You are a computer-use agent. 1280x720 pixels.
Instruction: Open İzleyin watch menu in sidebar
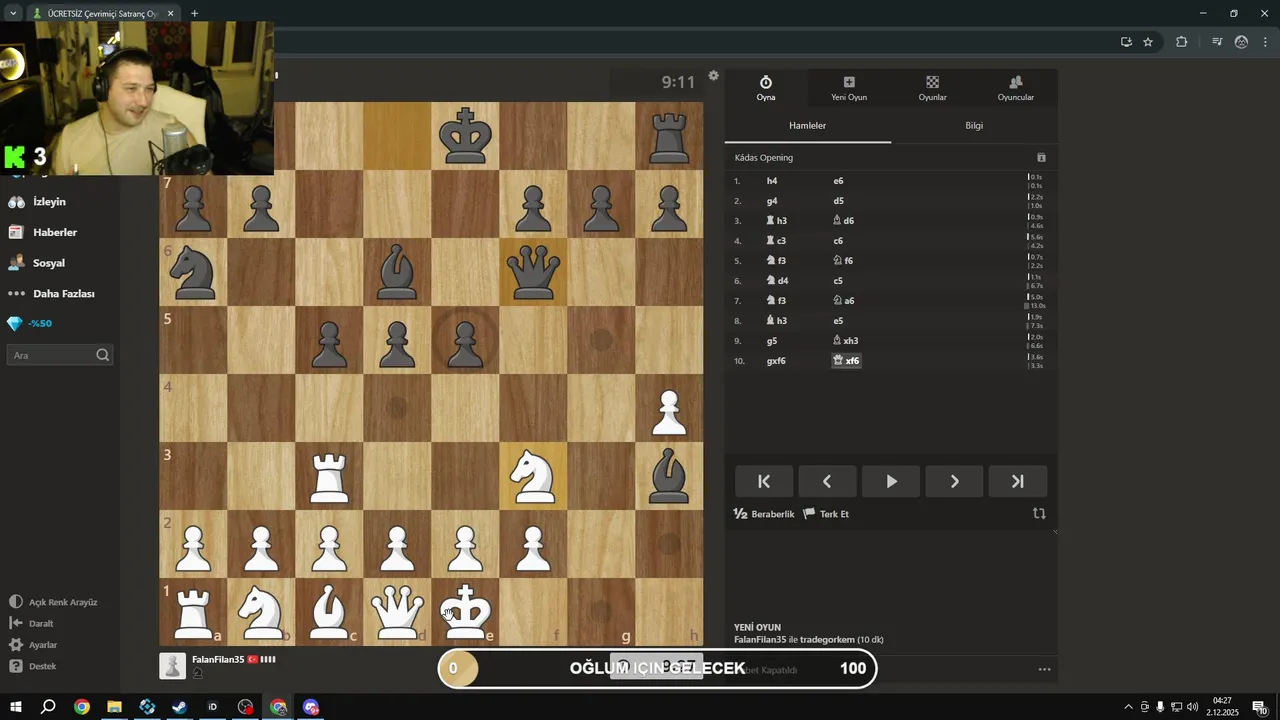(38, 202)
